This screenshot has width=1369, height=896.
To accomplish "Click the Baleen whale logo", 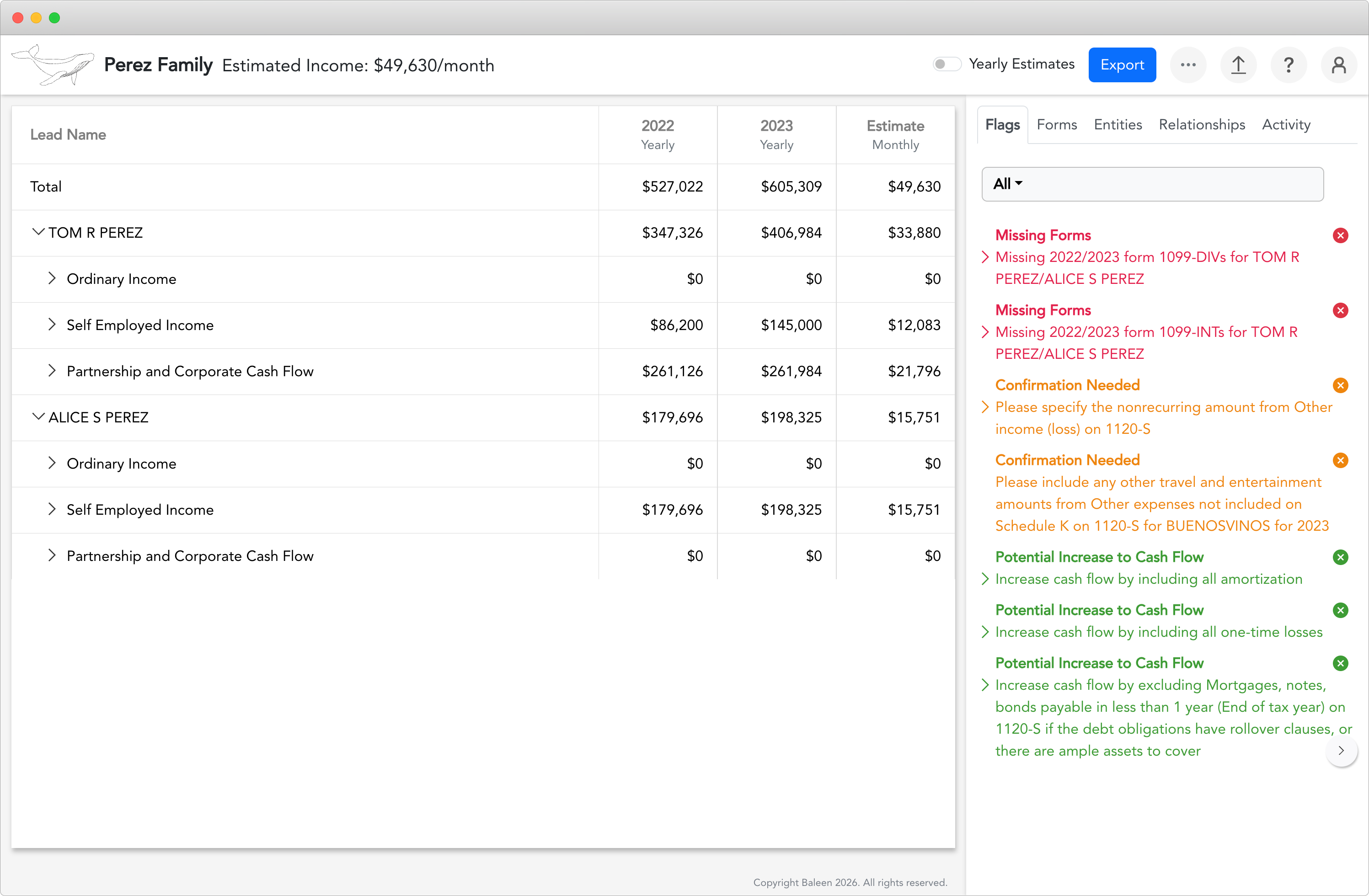I will click(52, 64).
